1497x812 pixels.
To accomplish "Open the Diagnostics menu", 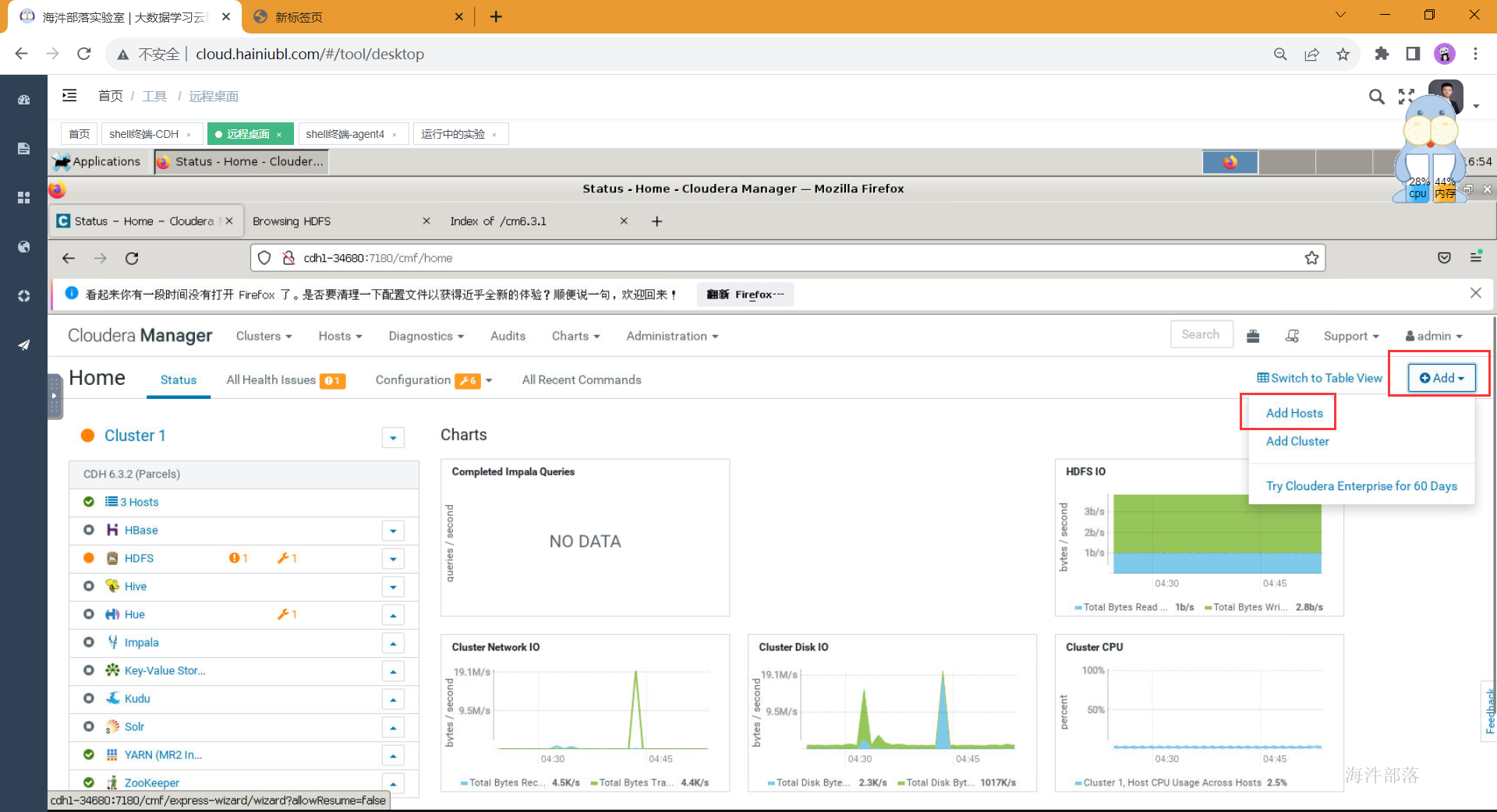I will point(426,336).
